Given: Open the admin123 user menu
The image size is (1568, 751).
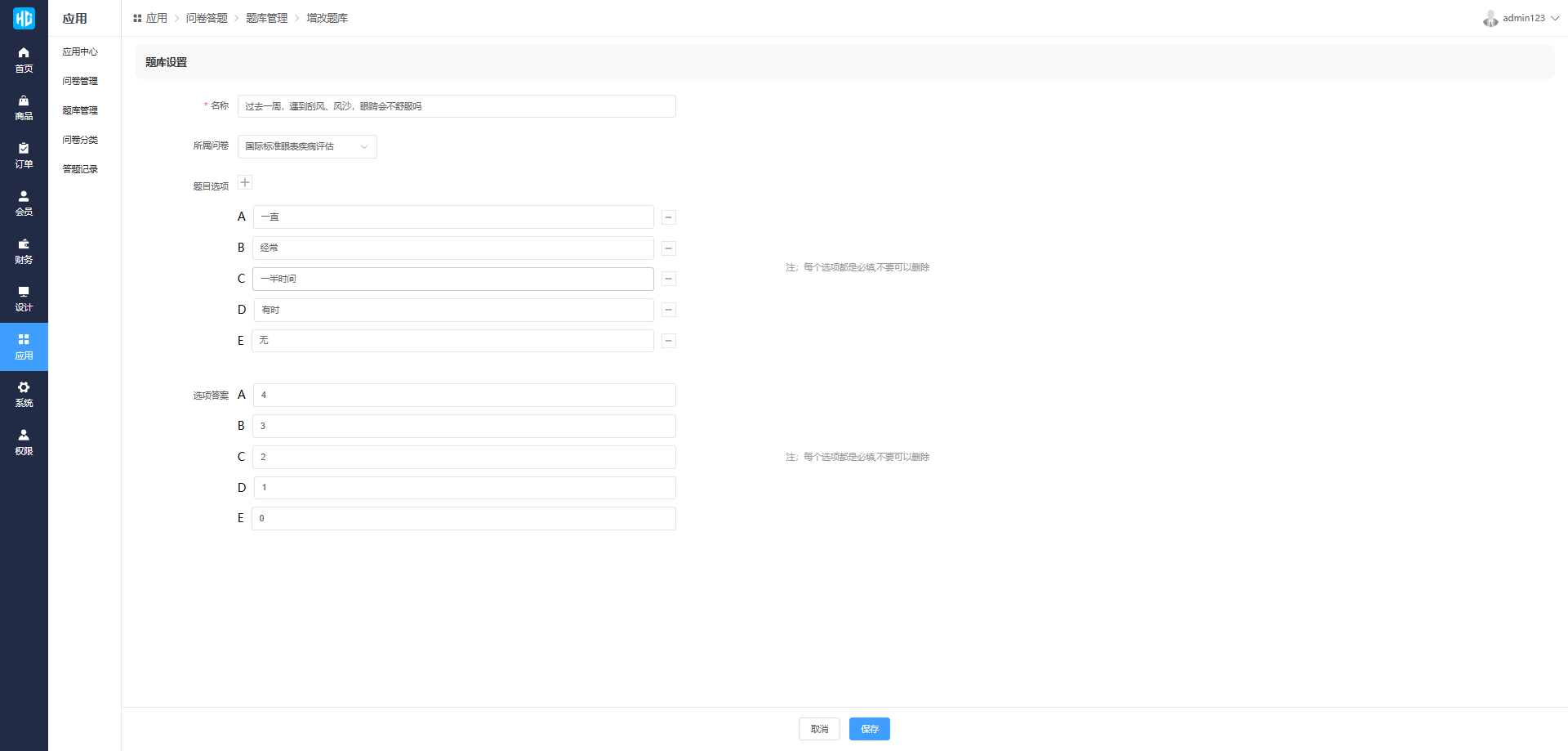Looking at the screenshot, I should point(1521,18).
